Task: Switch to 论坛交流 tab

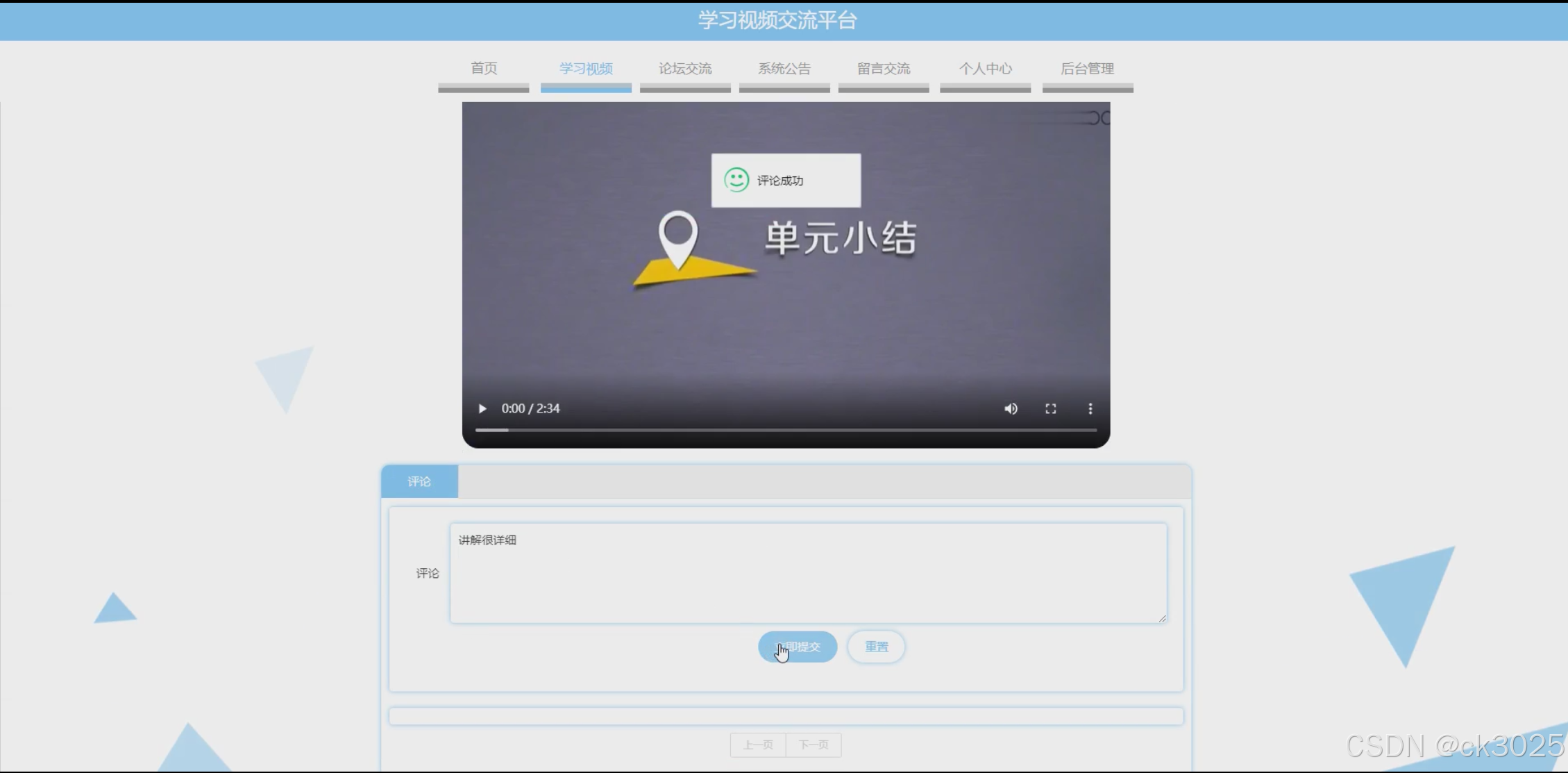Action: [685, 69]
